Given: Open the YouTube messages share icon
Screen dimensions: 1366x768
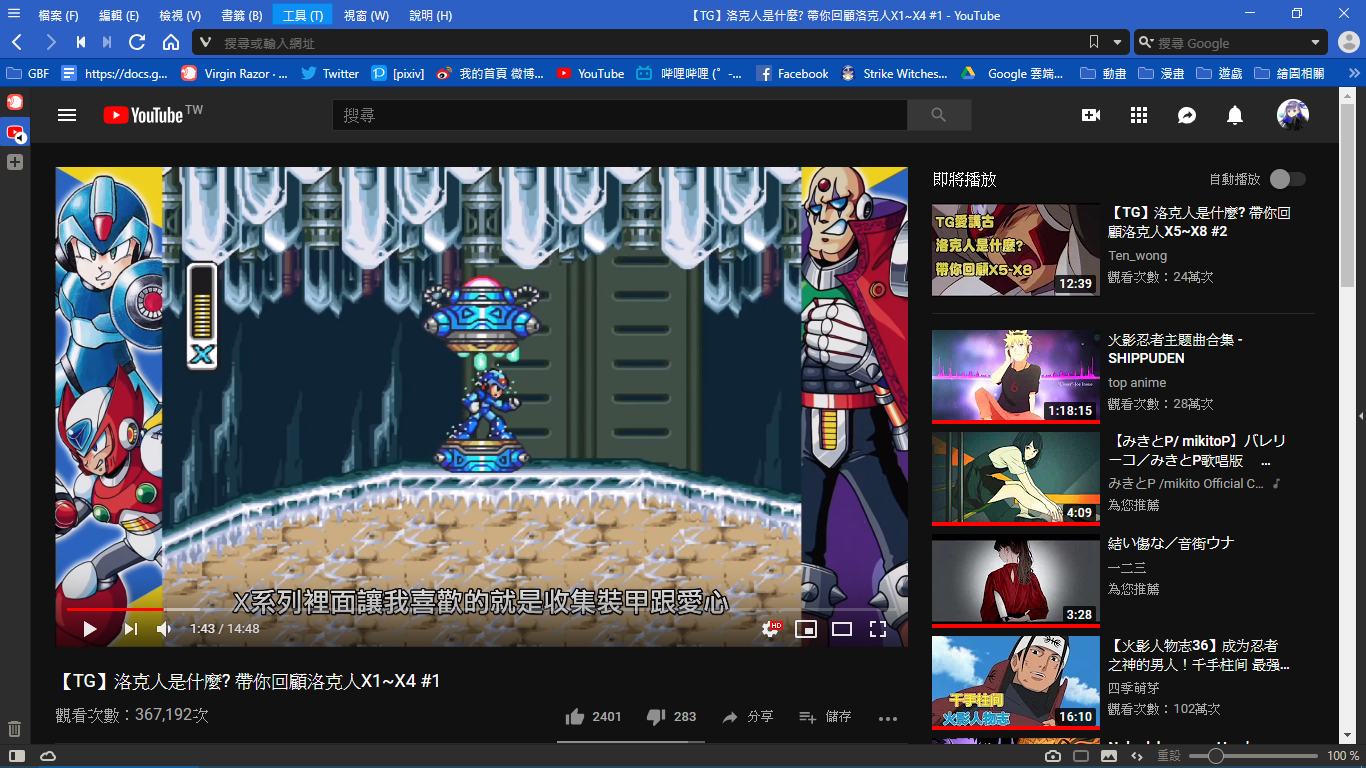Looking at the screenshot, I should [x=1187, y=115].
